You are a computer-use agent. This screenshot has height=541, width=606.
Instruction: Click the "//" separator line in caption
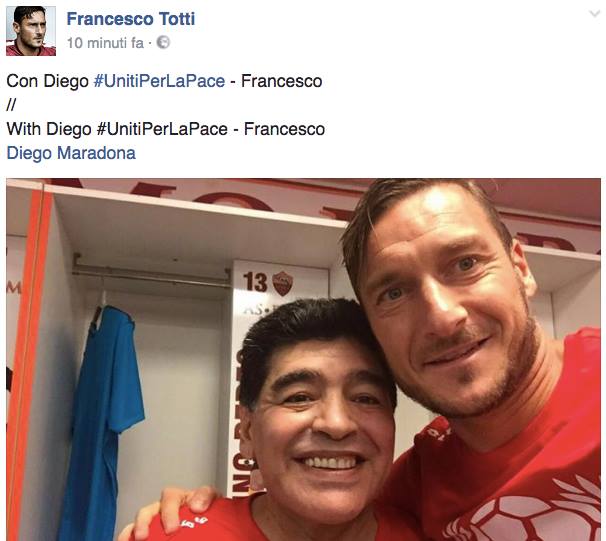11,105
